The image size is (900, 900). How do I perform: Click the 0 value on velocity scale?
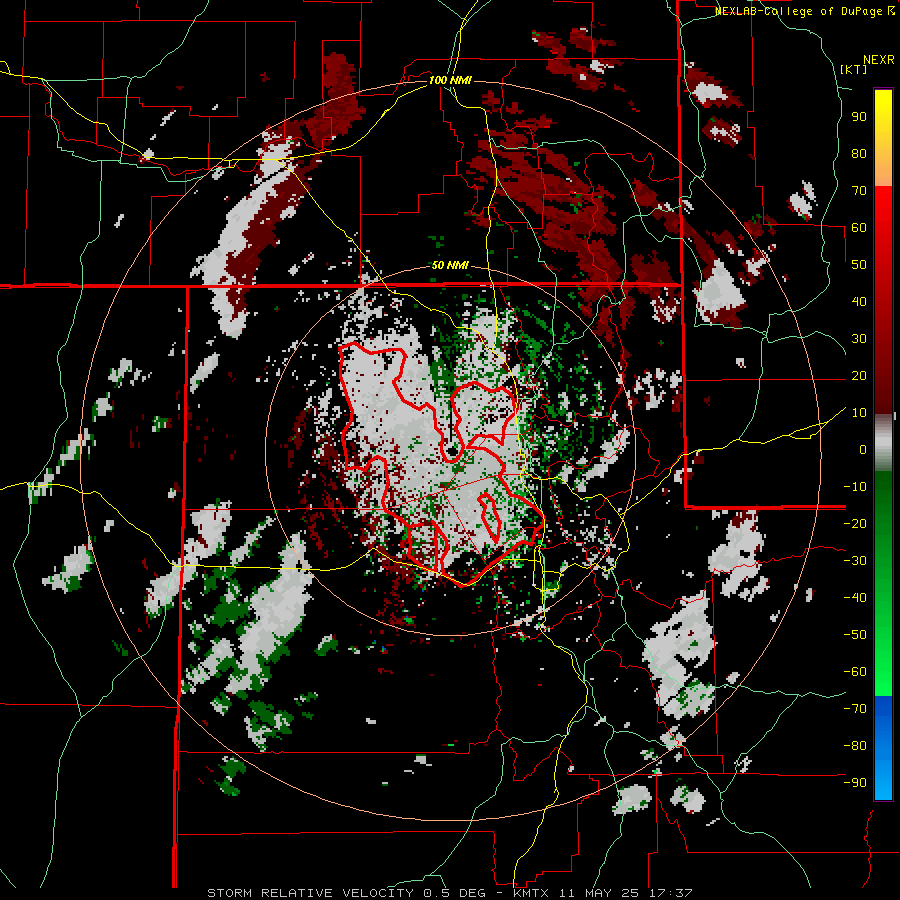(863, 449)
